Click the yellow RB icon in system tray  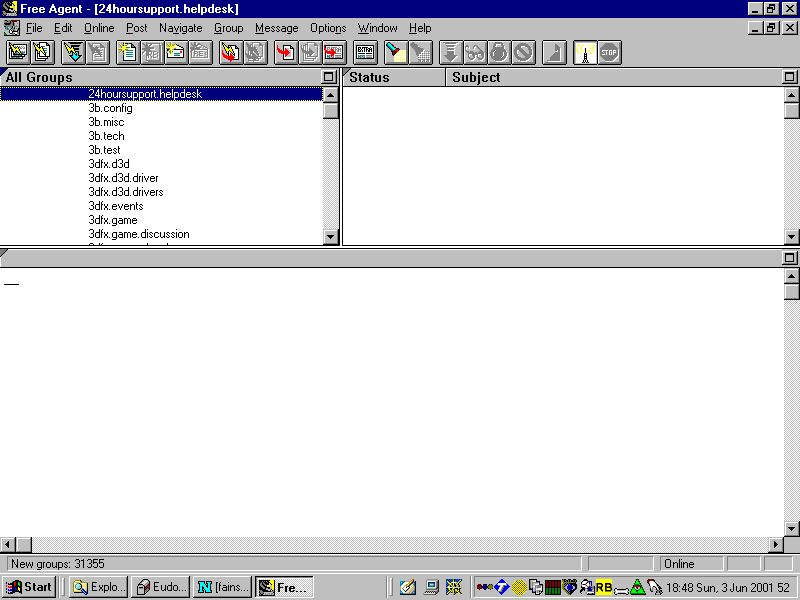[604, 588]
